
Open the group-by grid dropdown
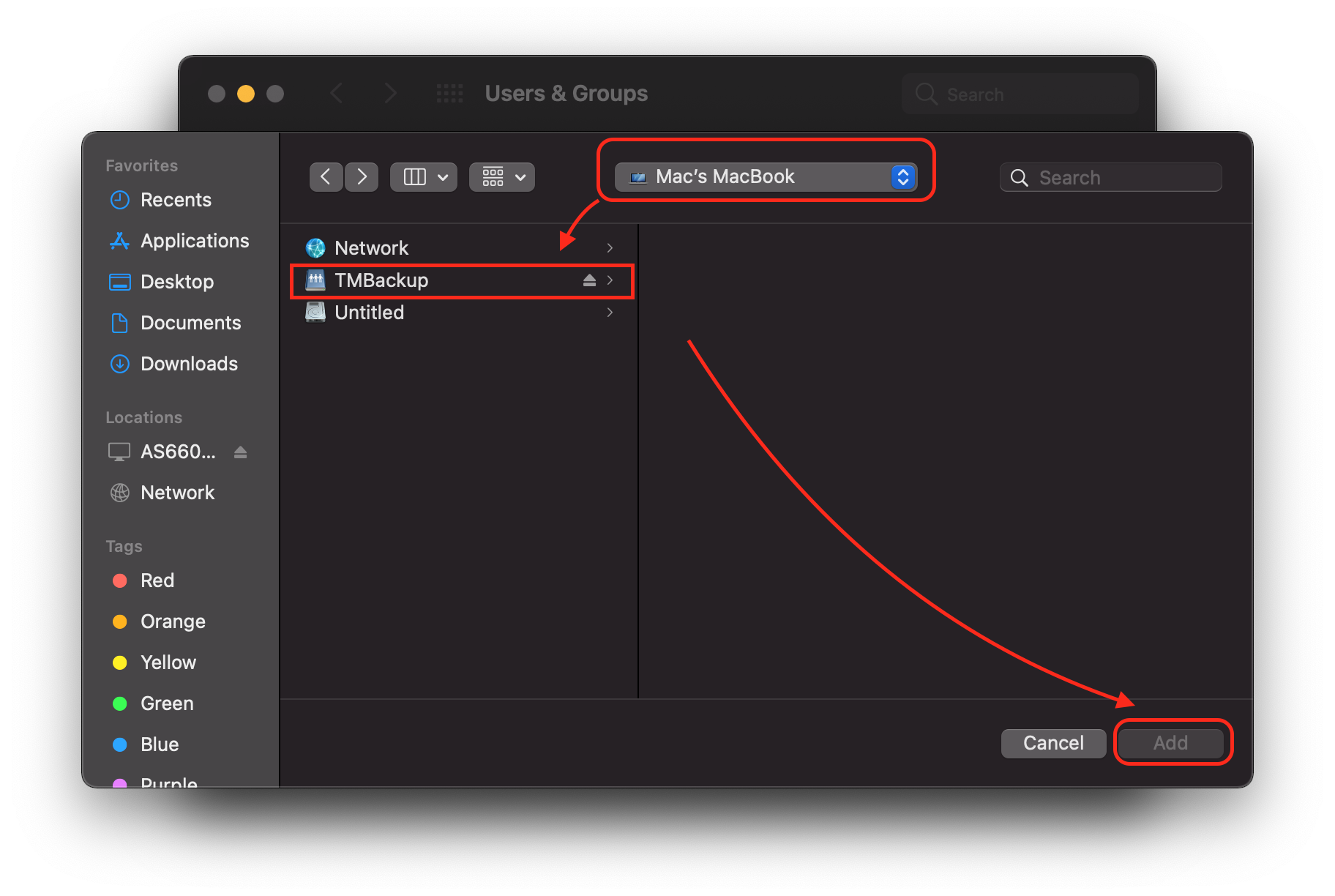(x=502, y=177)
